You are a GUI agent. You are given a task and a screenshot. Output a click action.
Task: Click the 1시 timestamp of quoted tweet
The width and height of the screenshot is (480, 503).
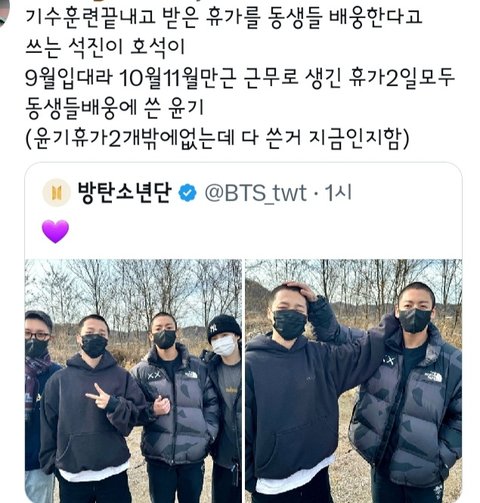click(338, 193)
